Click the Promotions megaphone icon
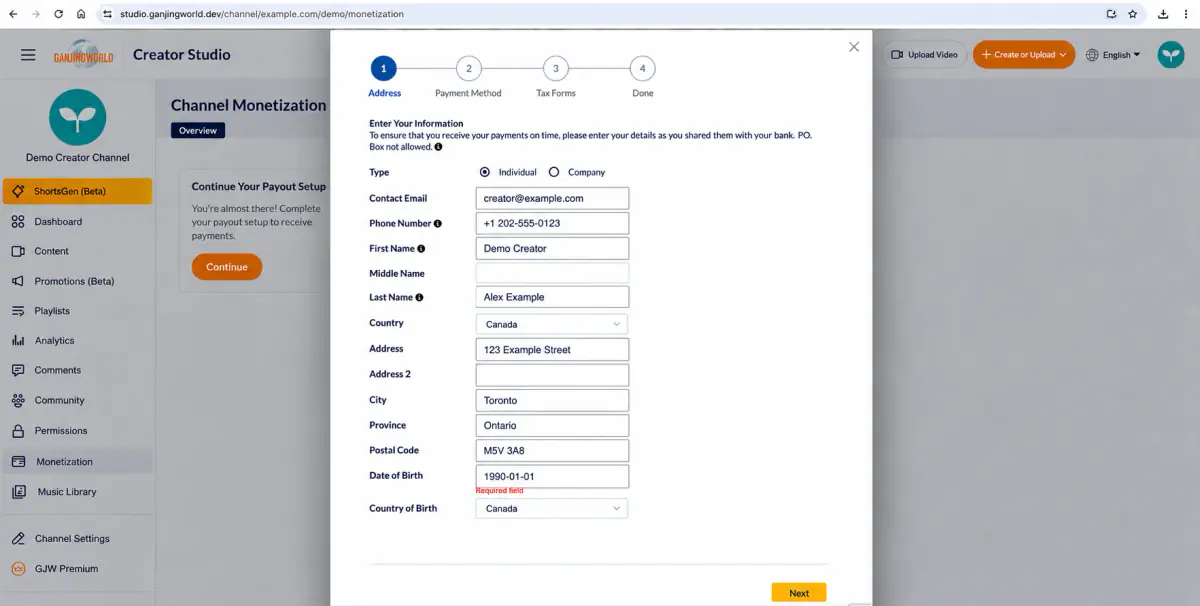This screenshot has width=1200, height=606. pyautogui.click(x=18, y=281)
